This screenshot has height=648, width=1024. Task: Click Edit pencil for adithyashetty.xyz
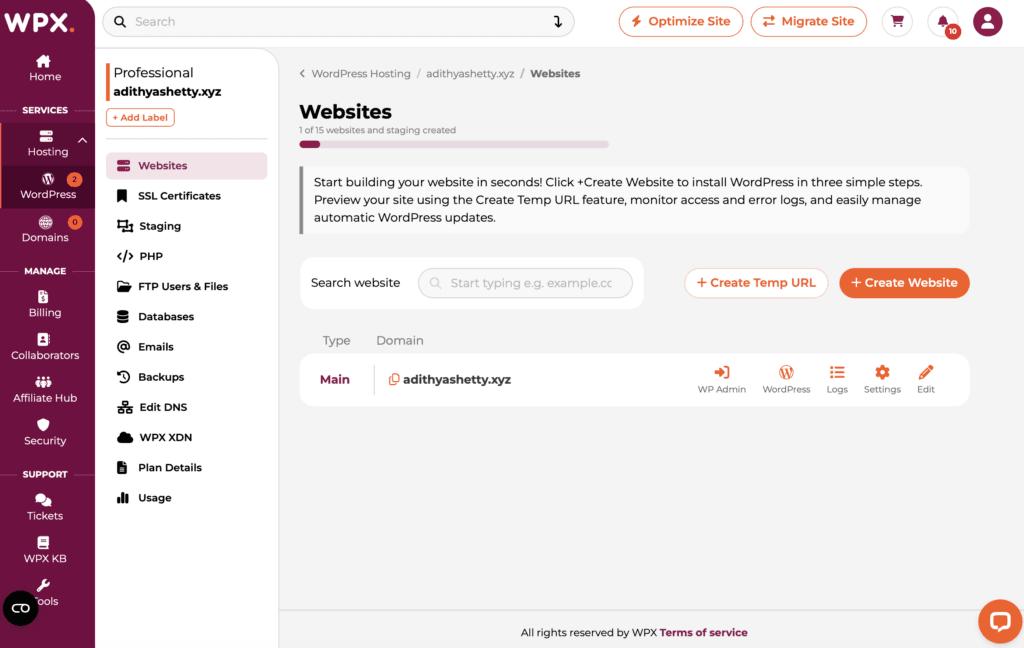coord(925,380)
